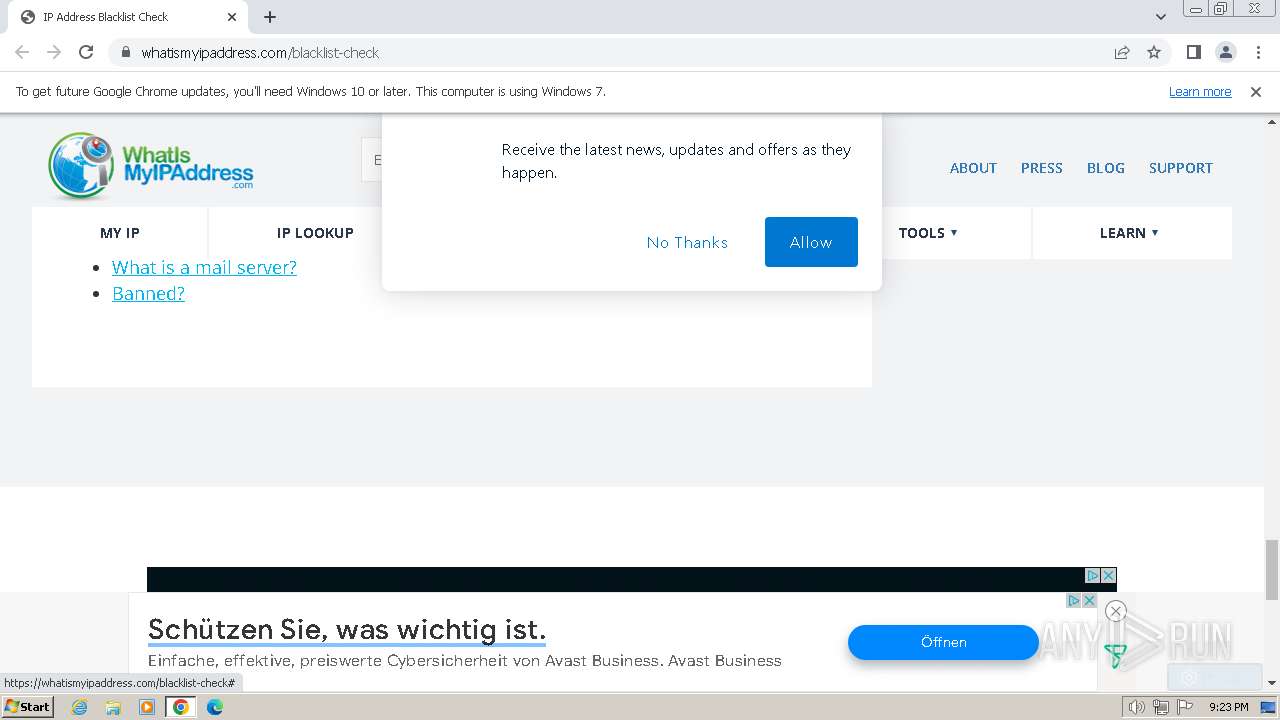Click the Öffnen button in the Avast ad
The width and height of the screenshot is (1280, 720).
click(x=943, y=642)
